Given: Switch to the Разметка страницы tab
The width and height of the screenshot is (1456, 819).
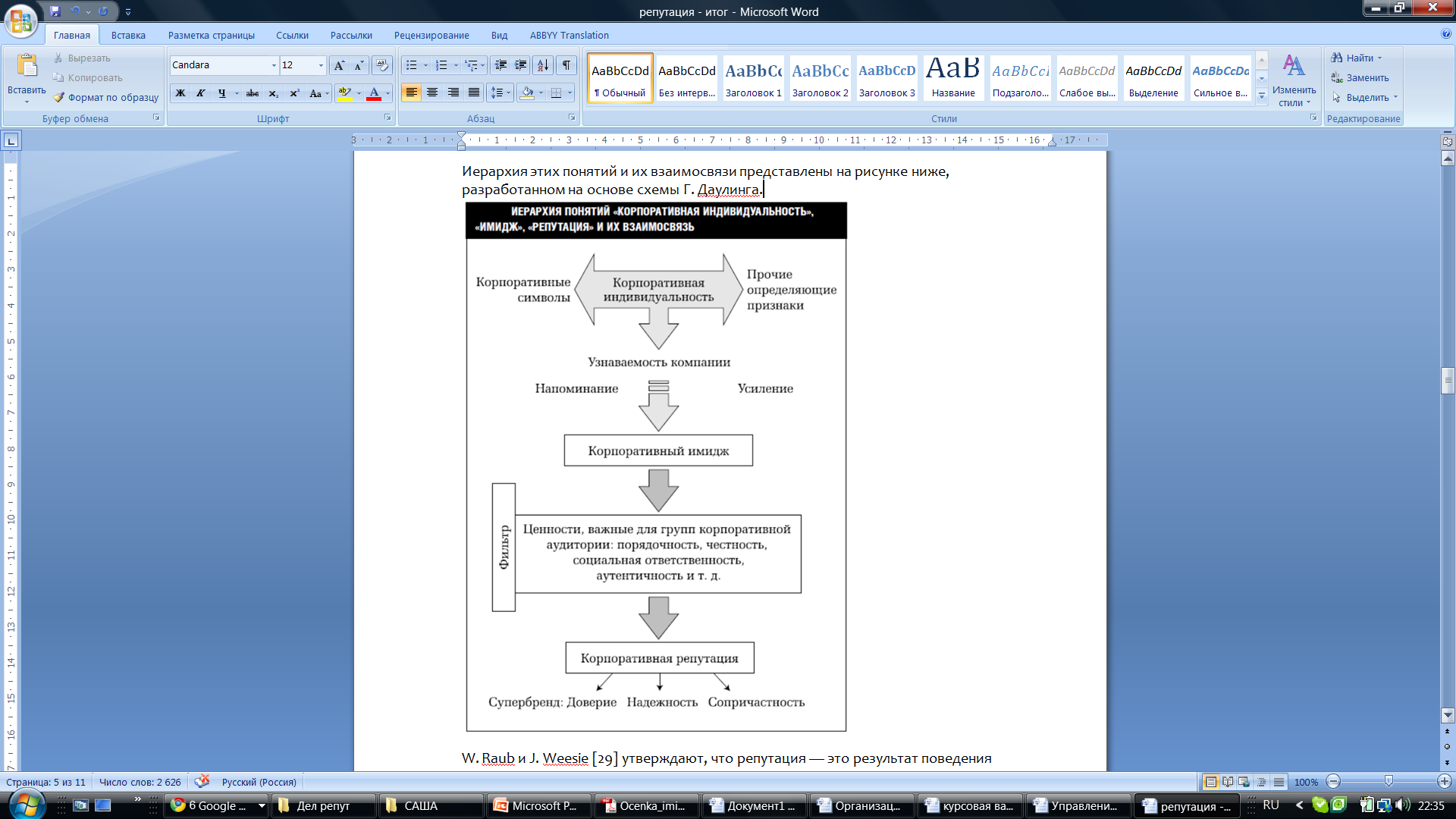Looking at the screenshot, I should [x=212, y=35].
